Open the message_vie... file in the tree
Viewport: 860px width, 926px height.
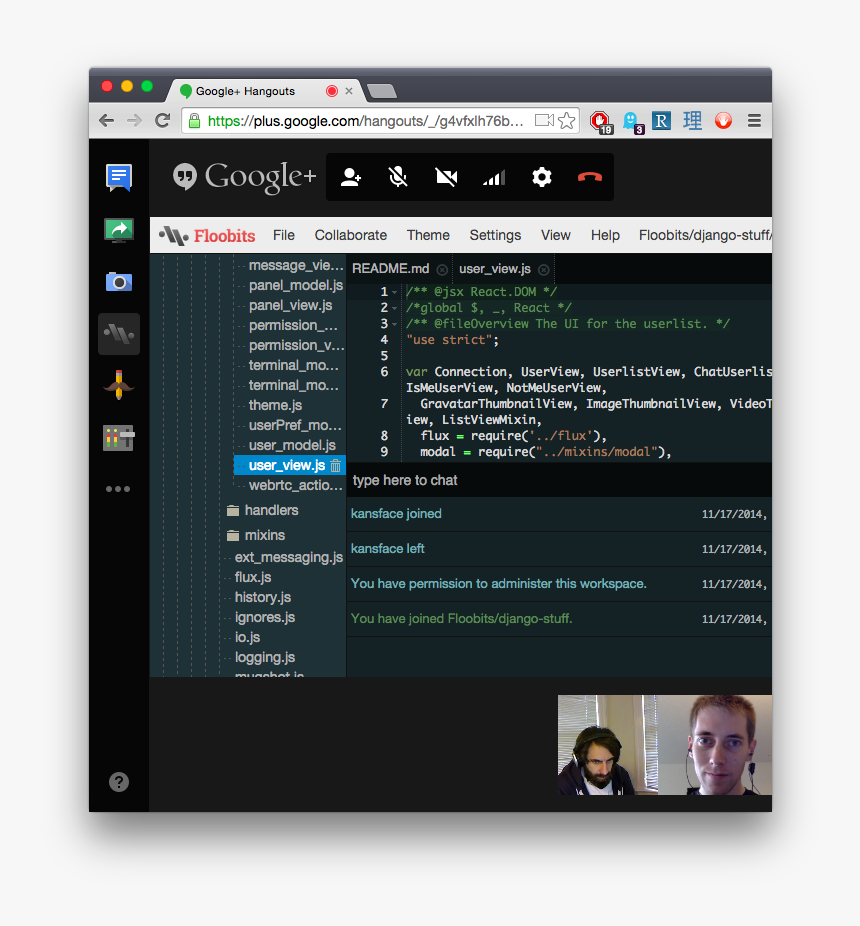[x=296, y=265]
